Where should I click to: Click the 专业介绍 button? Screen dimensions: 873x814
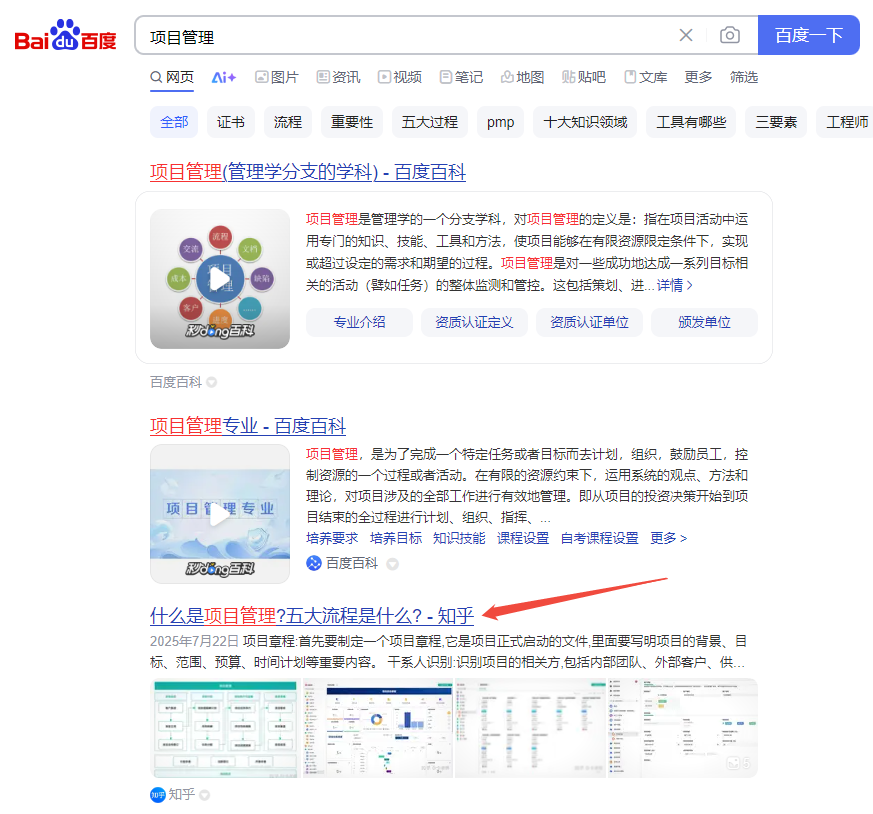pos(359,322)
